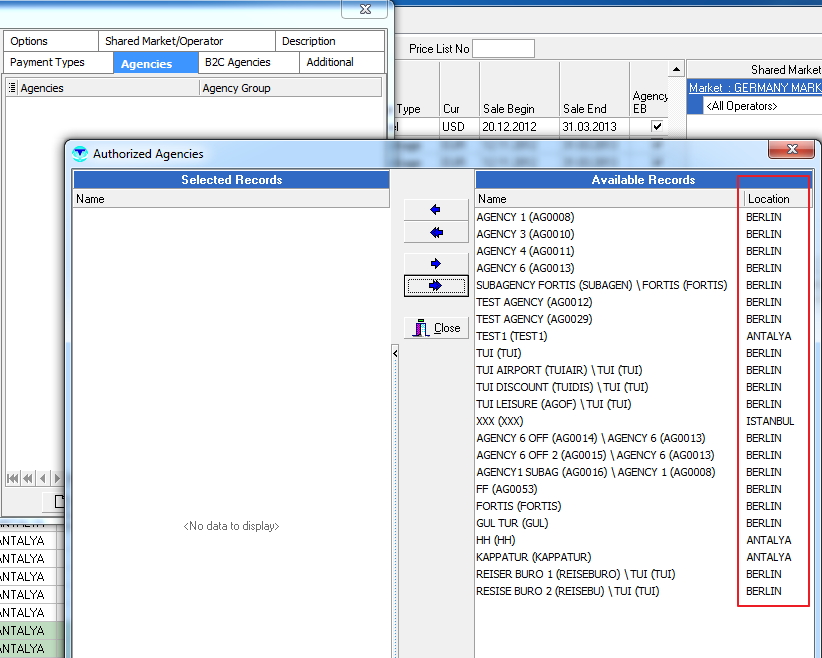Click the Authorized Agencies window title icon
Image resolution: width=822 pixels, height=658 pixels.
tap(80, 154)
